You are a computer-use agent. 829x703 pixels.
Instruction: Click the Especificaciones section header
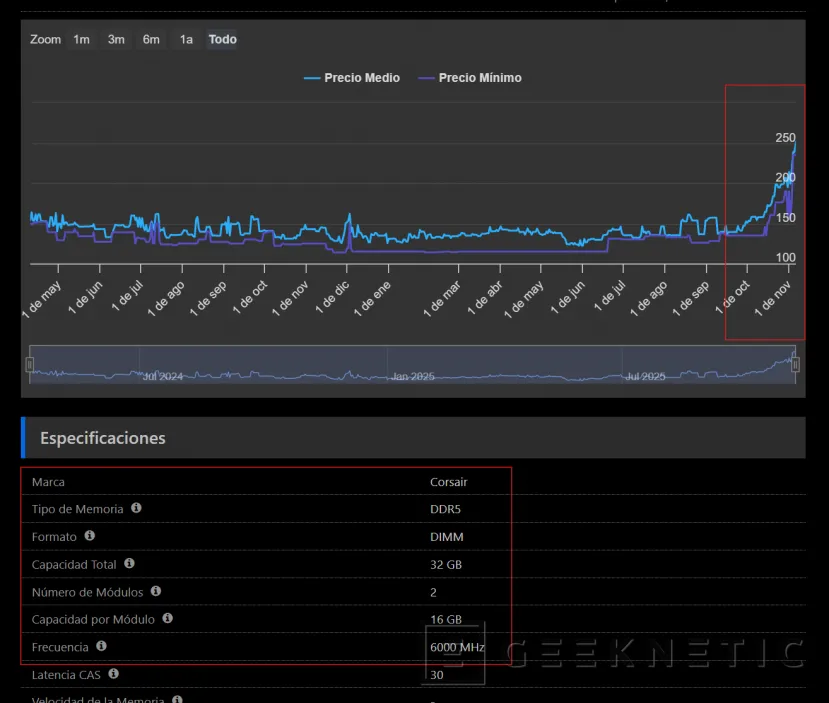pyautogui.click(x=103, y=438)
